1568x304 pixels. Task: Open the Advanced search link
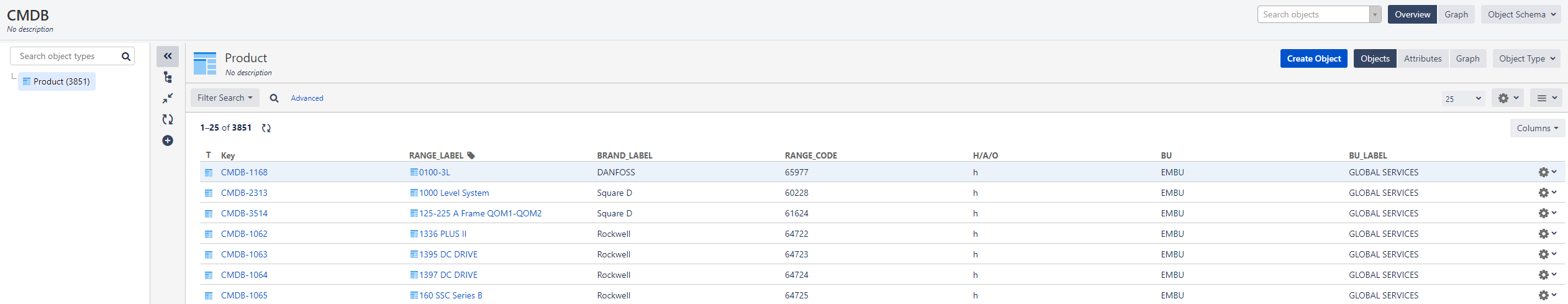[x=307, y=98]
